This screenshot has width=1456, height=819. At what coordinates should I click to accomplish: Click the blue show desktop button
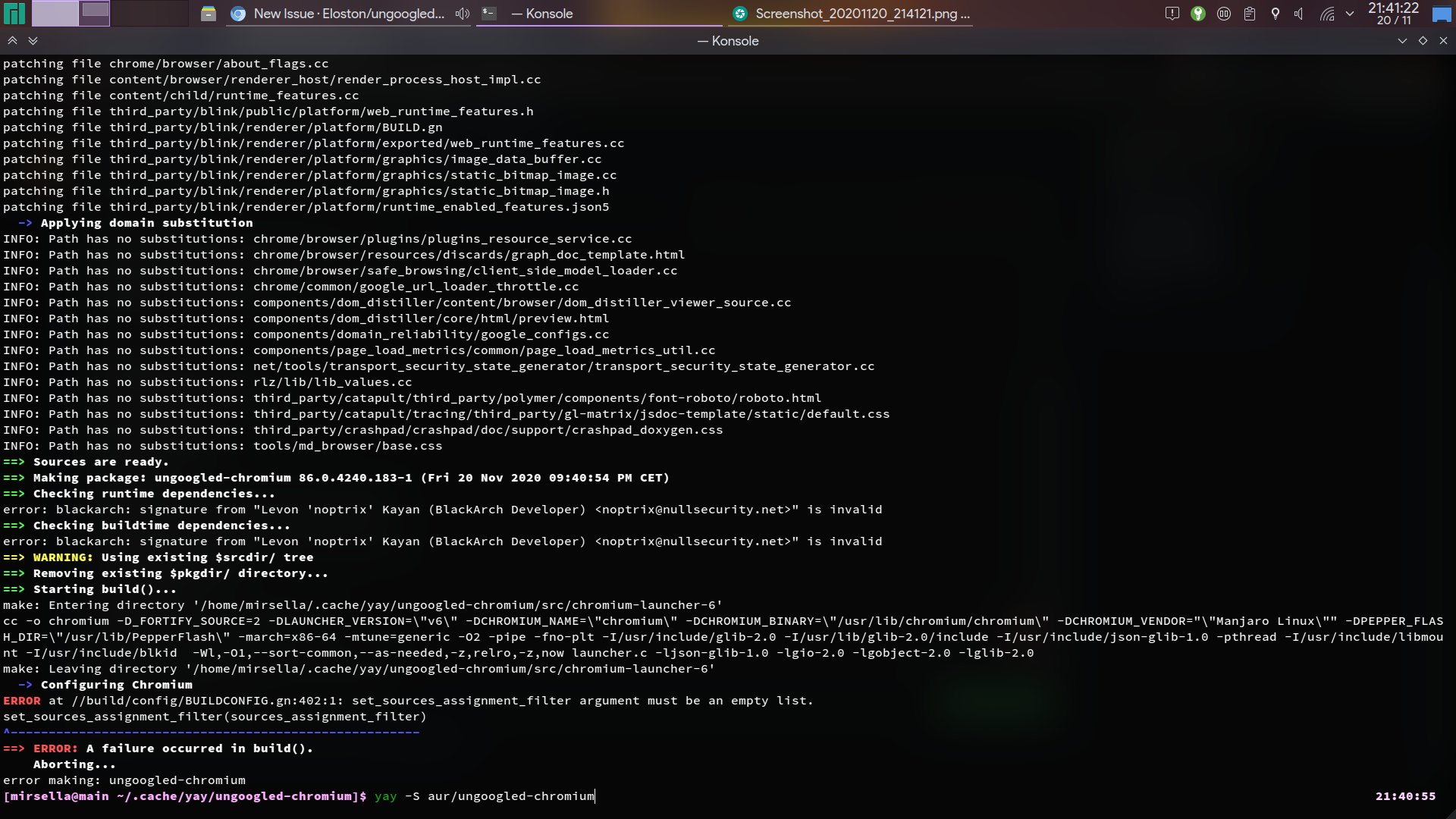coord(1442,14)
